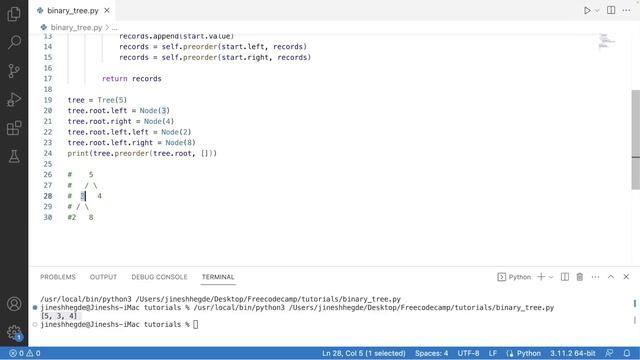Switch to the Output panel tab
This screenshot has height=360, width=640.
[103, 277]
